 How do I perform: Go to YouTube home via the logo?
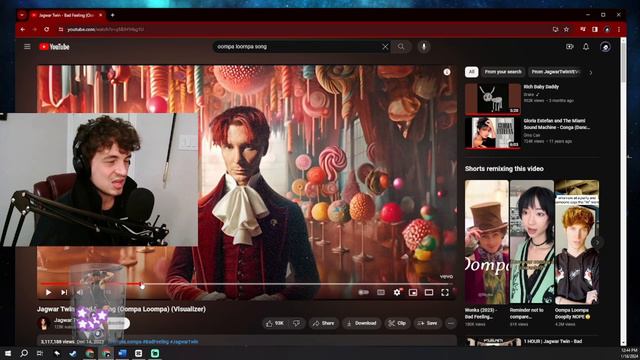tap(54, 47)
